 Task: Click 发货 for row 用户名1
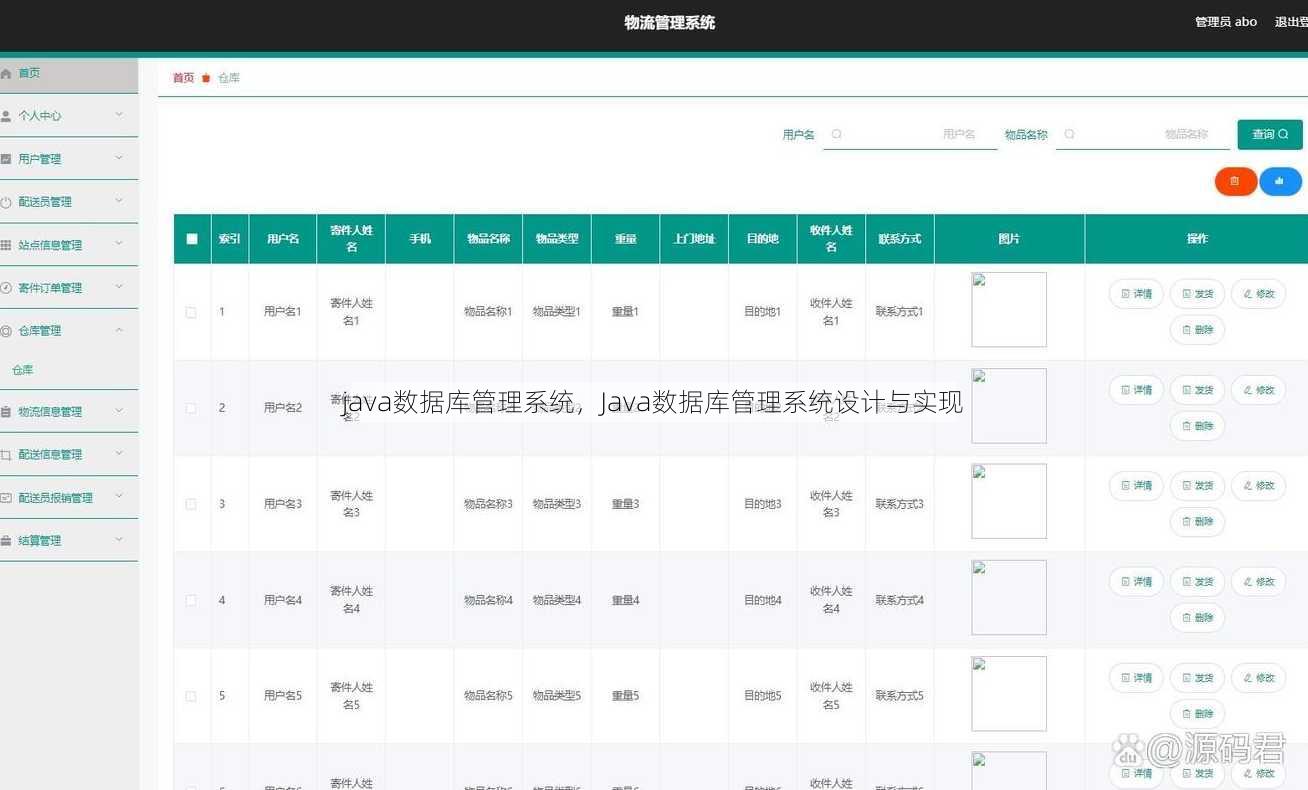(x=1197, y=294)
